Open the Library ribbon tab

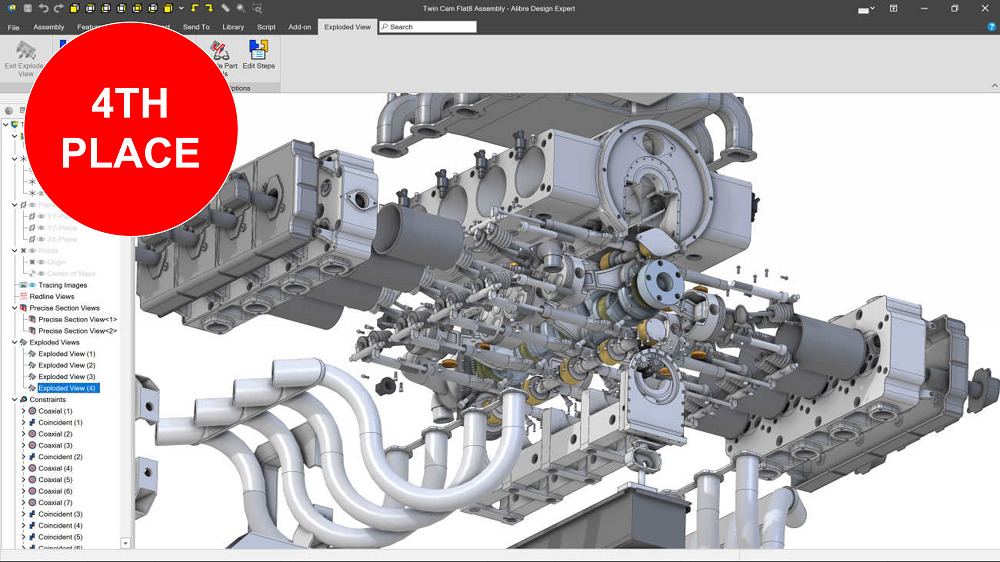coord(233,27)
